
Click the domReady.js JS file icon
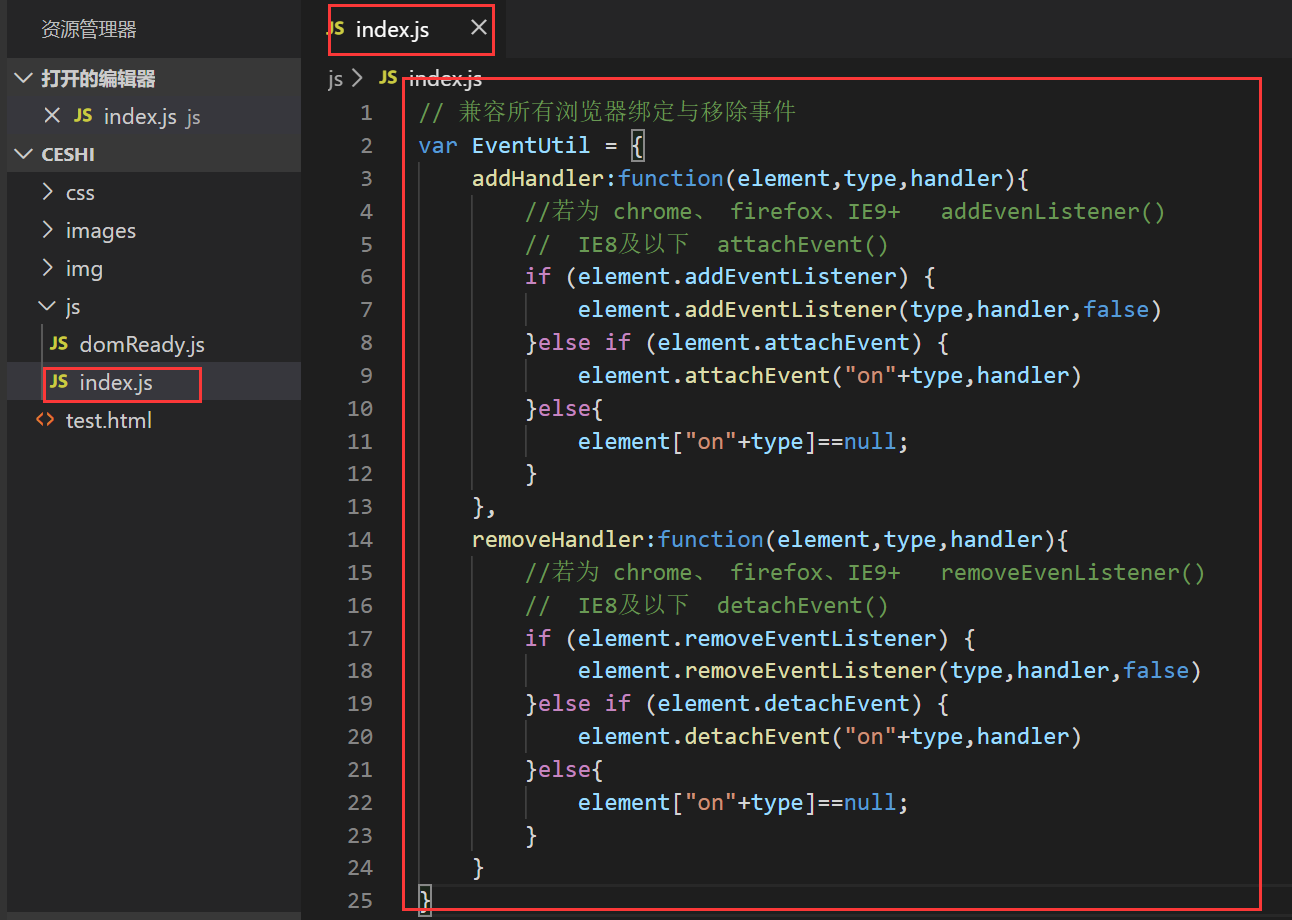(x=59, y=344)
